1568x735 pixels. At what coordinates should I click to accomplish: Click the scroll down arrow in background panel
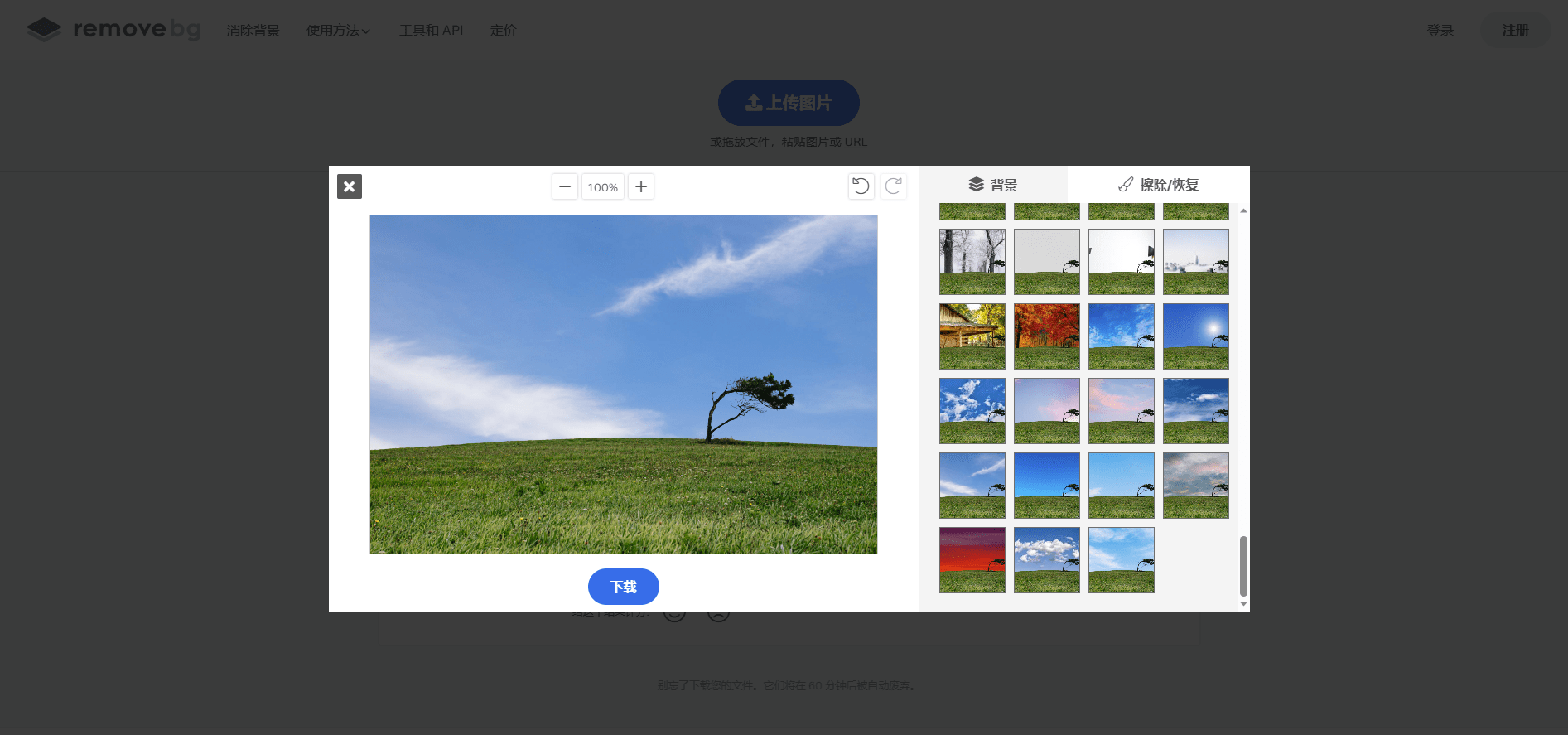(1242, 604)
